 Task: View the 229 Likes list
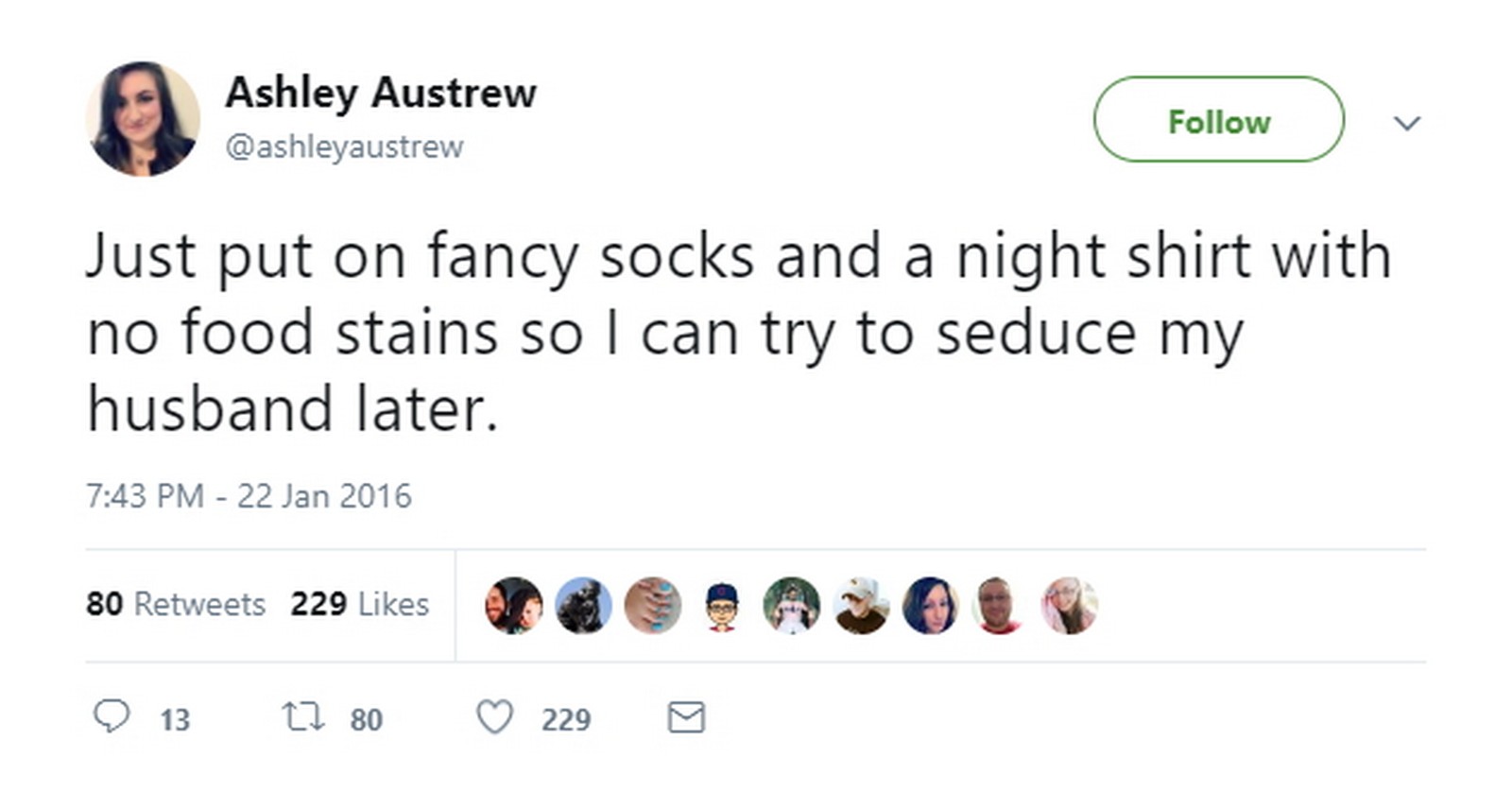(359, 604)
